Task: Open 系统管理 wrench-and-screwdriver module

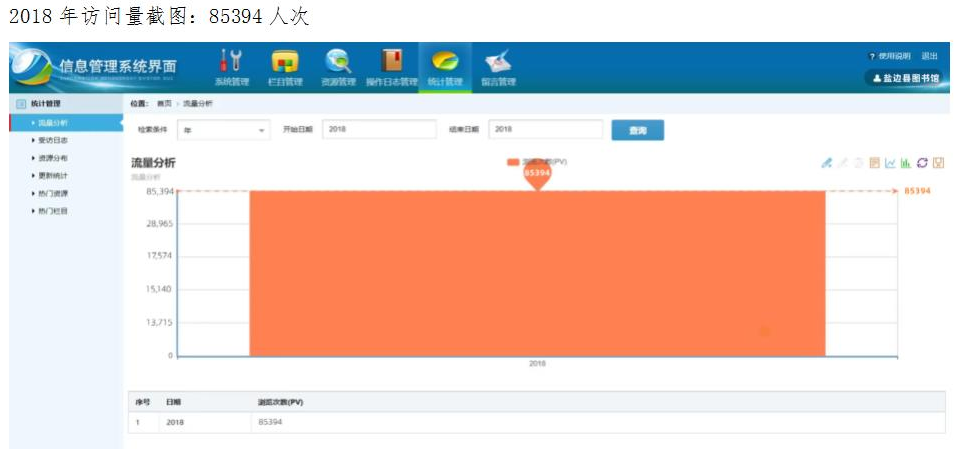Action: pos(231,67)
